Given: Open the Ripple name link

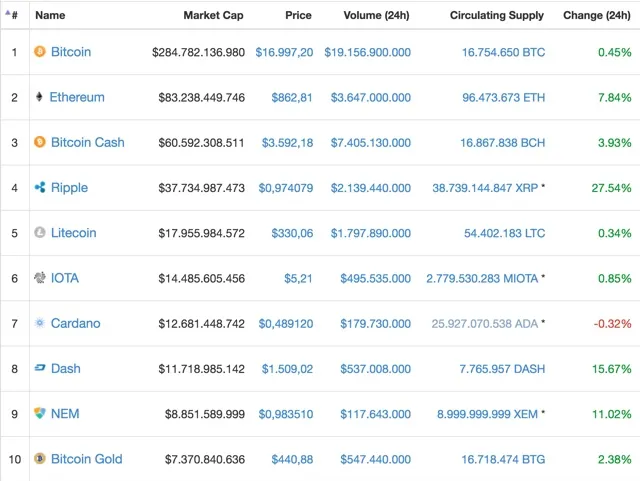Looking at the screenshot, I should point(69,188).
